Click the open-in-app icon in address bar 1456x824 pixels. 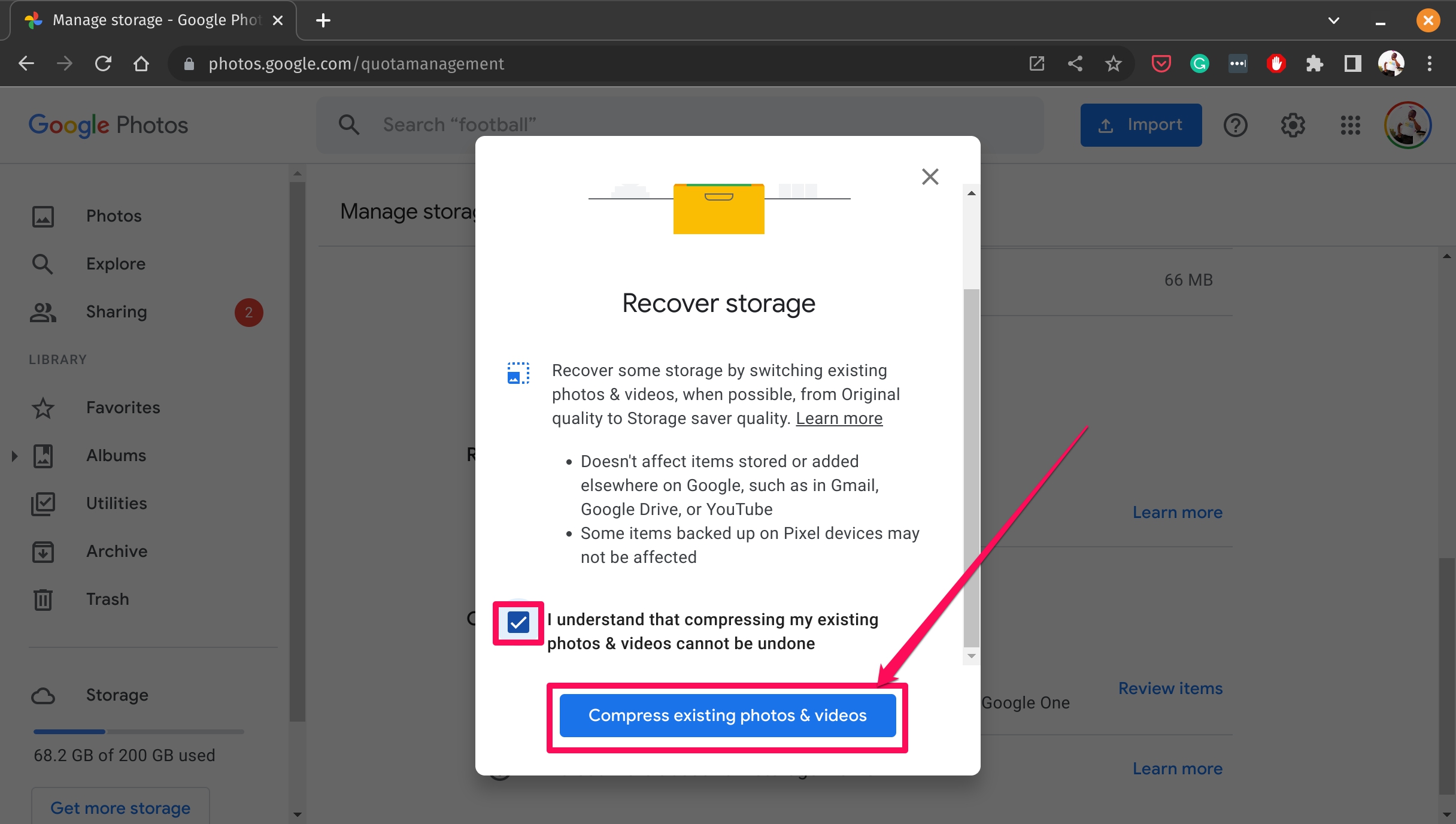click(x=1036, y=63)
